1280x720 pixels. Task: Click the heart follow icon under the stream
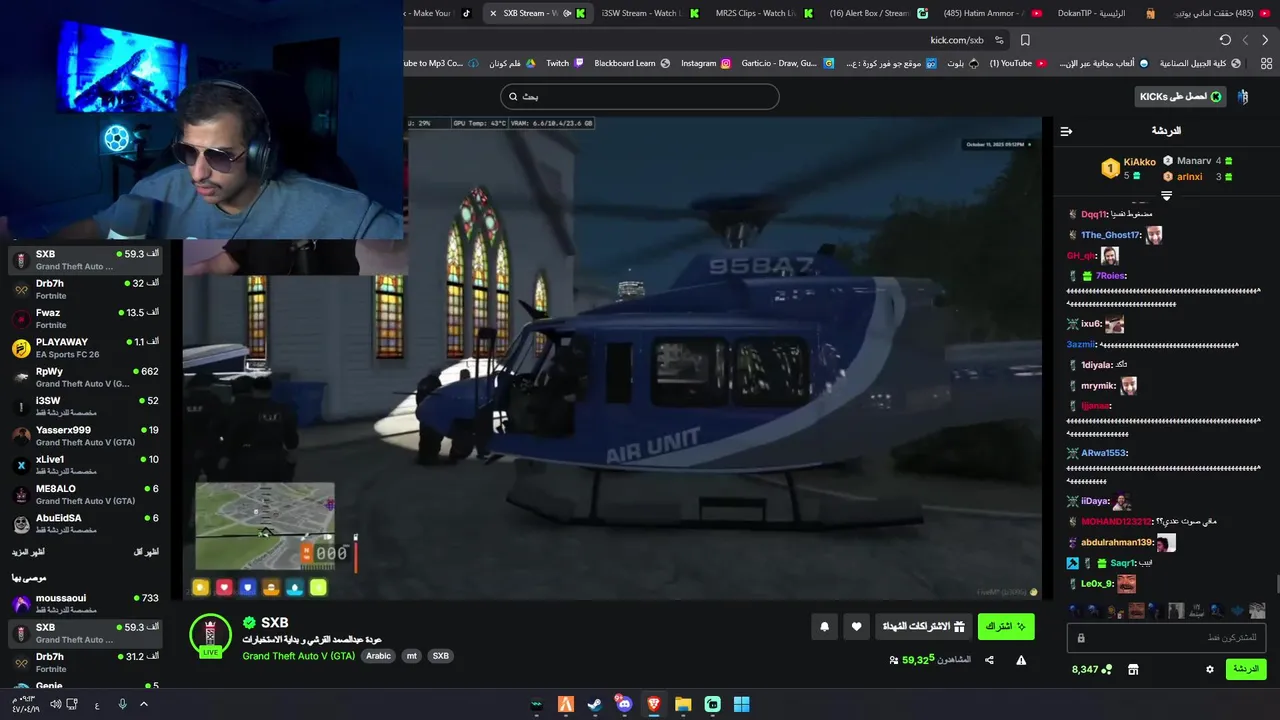pos(856,627)
